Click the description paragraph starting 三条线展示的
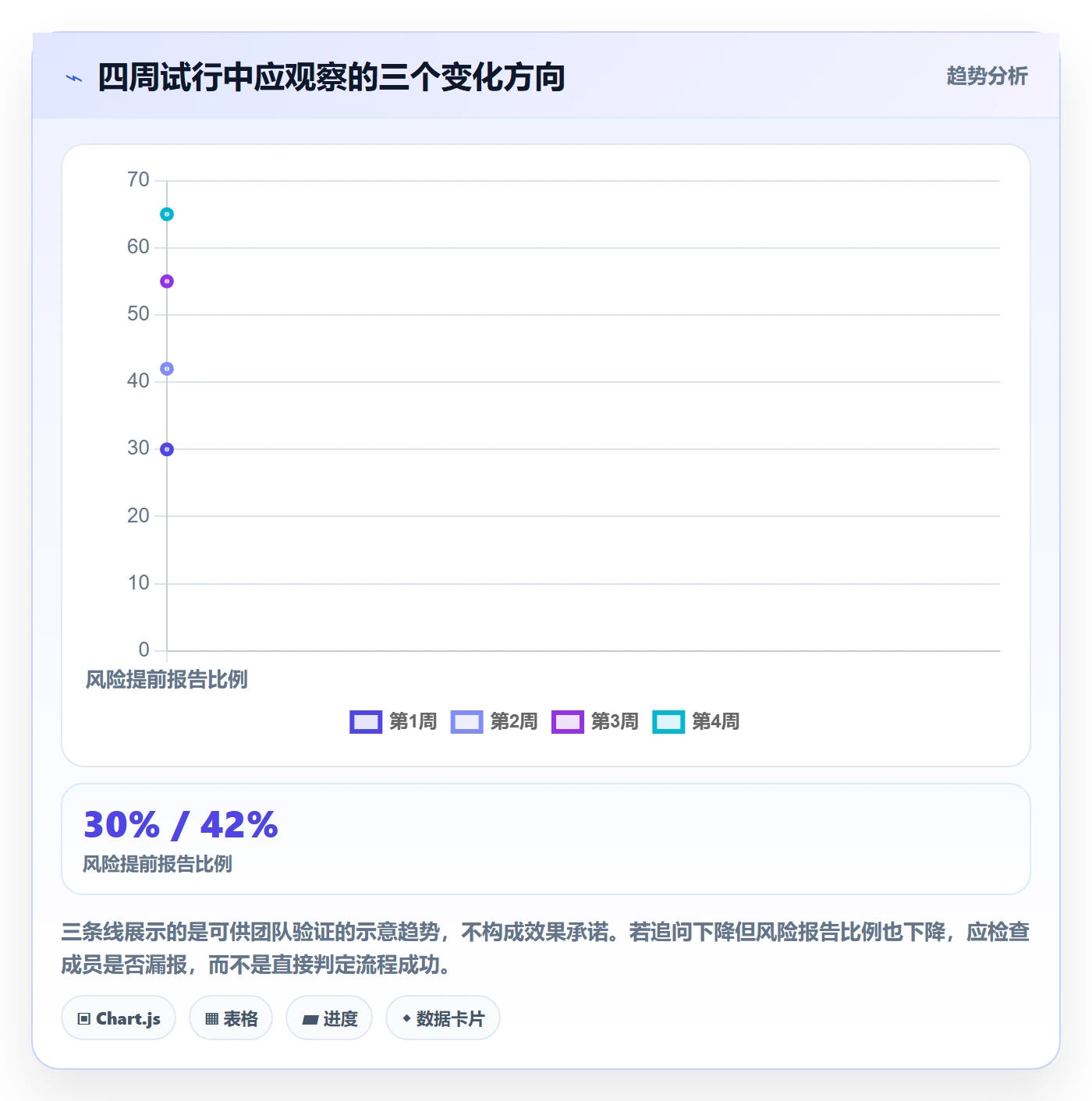The width and height of the screenshot is (1092, 1101). click(545, 948)
